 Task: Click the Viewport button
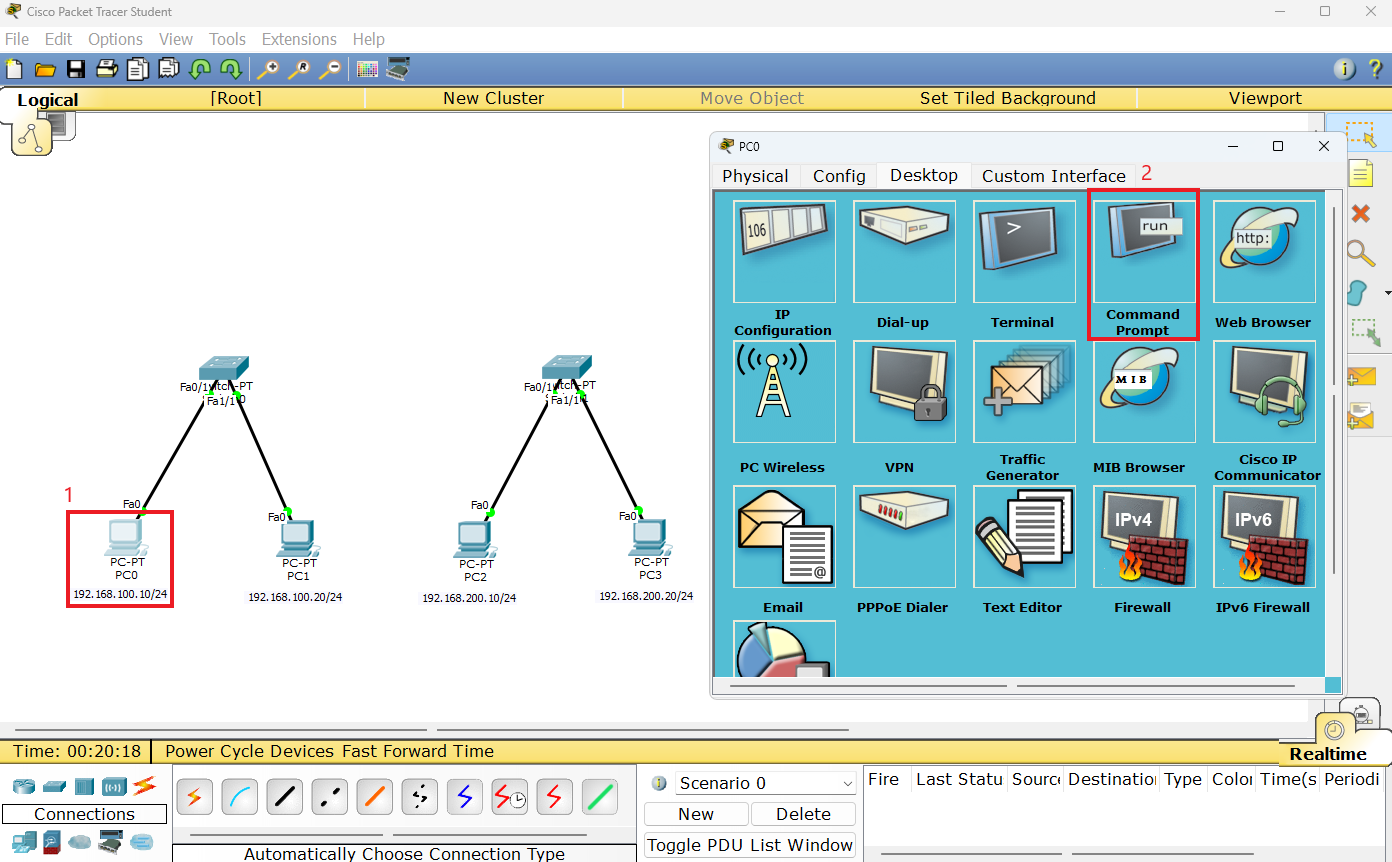tap(1265, 98)
